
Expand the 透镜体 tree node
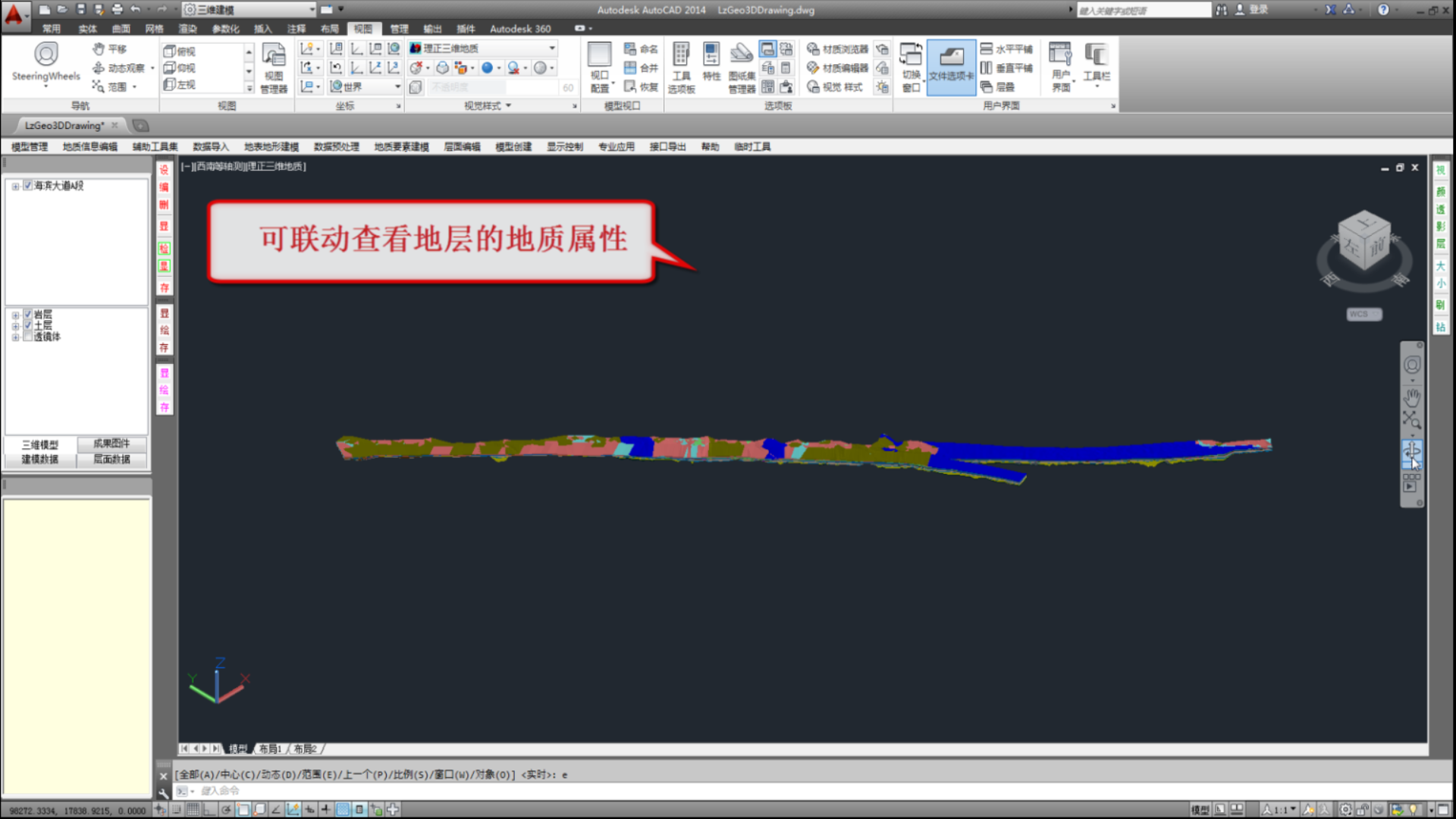15,337
